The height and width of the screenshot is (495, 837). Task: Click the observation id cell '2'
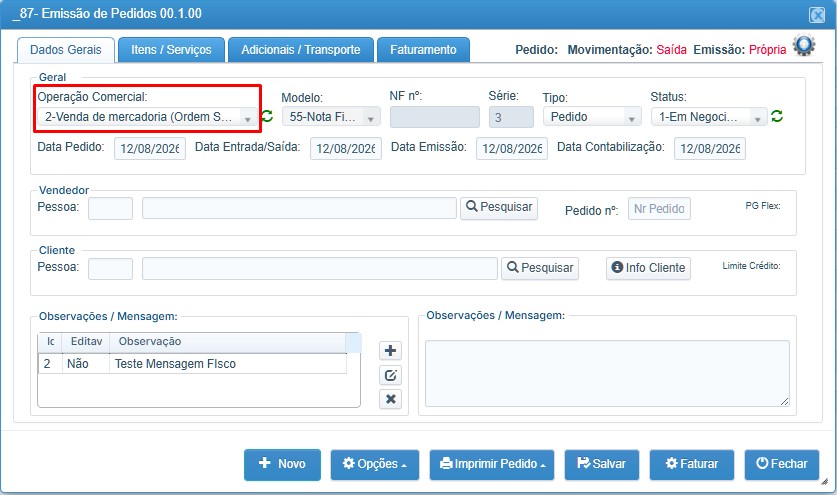pyautogui.click(x=50, y=364)
